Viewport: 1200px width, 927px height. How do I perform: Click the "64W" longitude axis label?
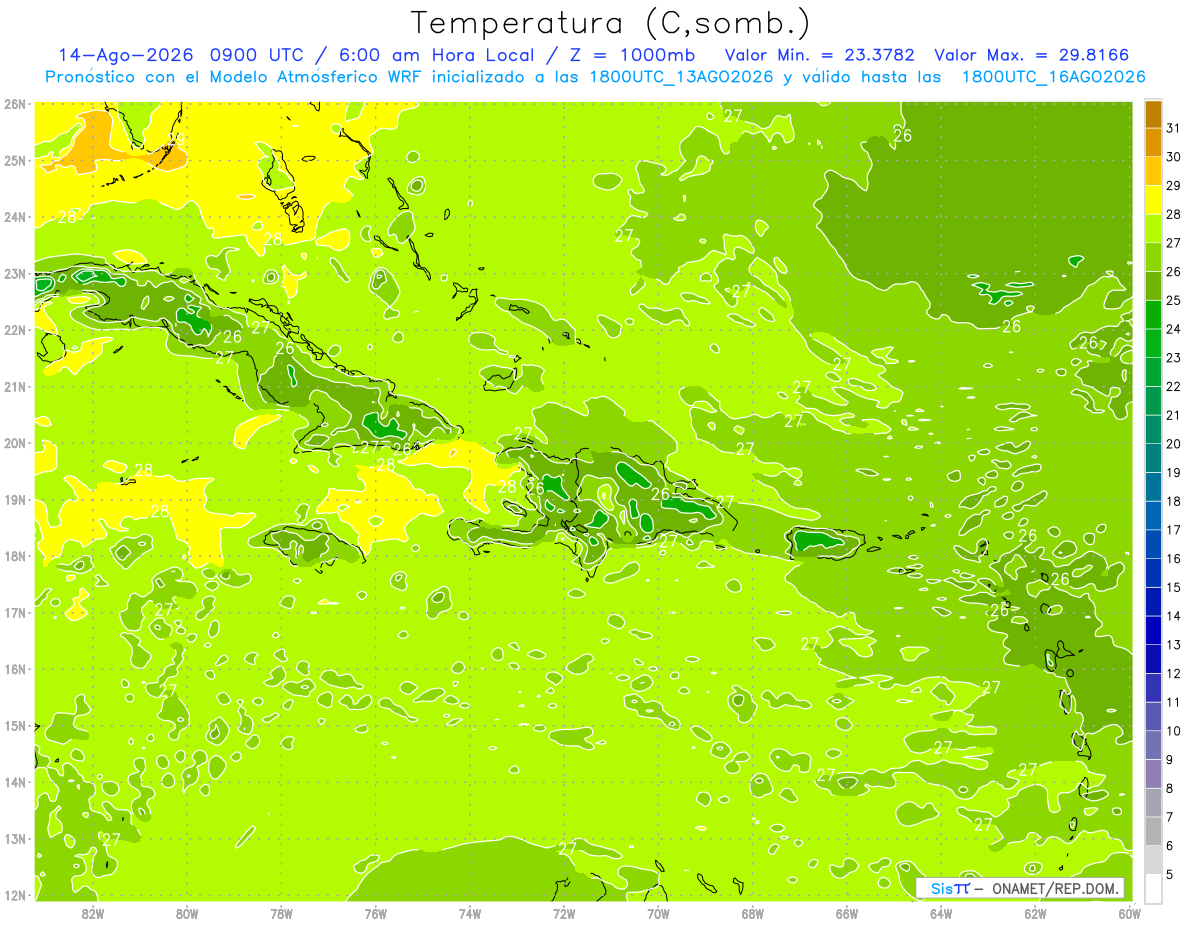pos(941,913)
